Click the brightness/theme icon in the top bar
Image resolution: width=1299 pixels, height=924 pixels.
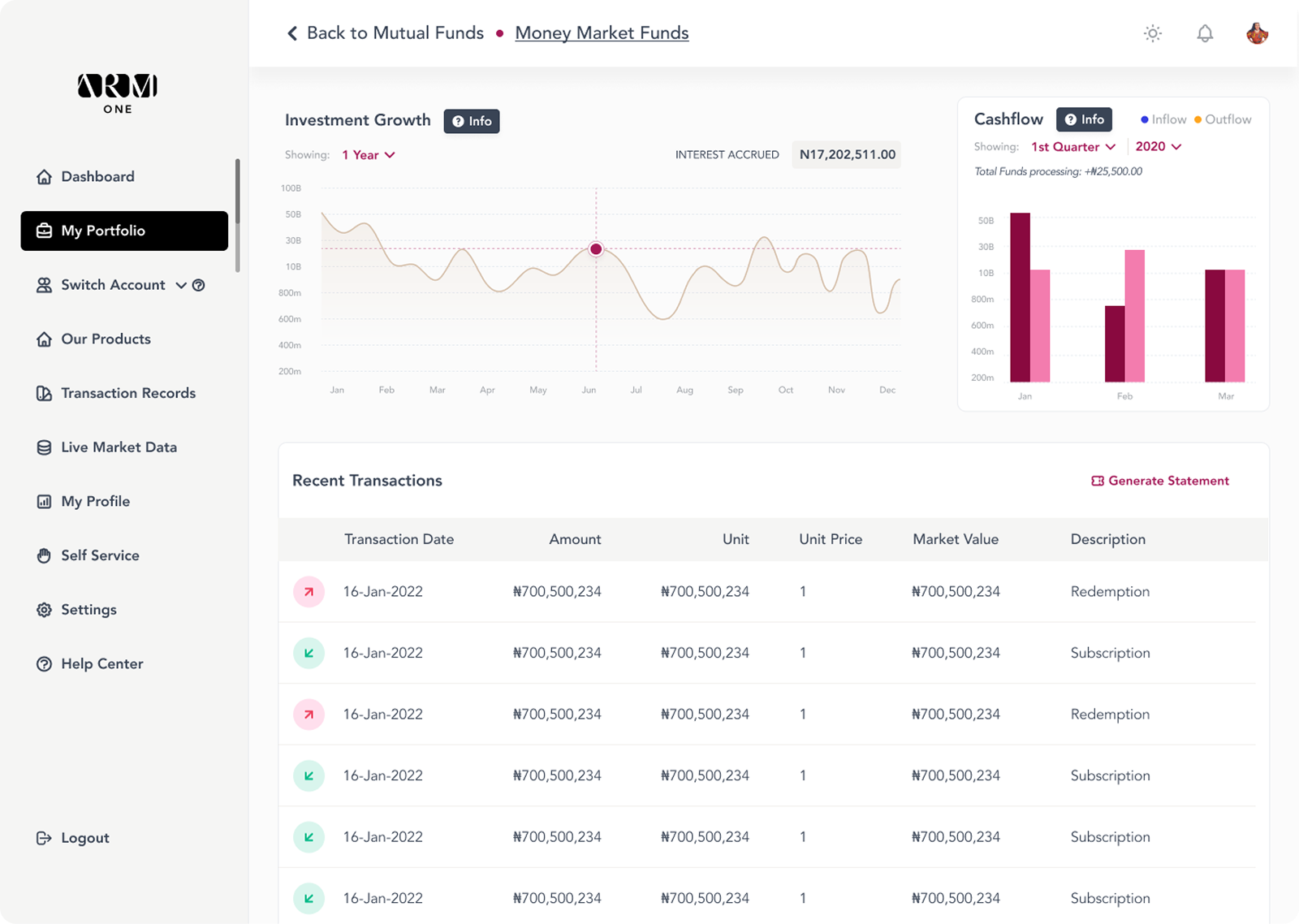[1152, 33]
